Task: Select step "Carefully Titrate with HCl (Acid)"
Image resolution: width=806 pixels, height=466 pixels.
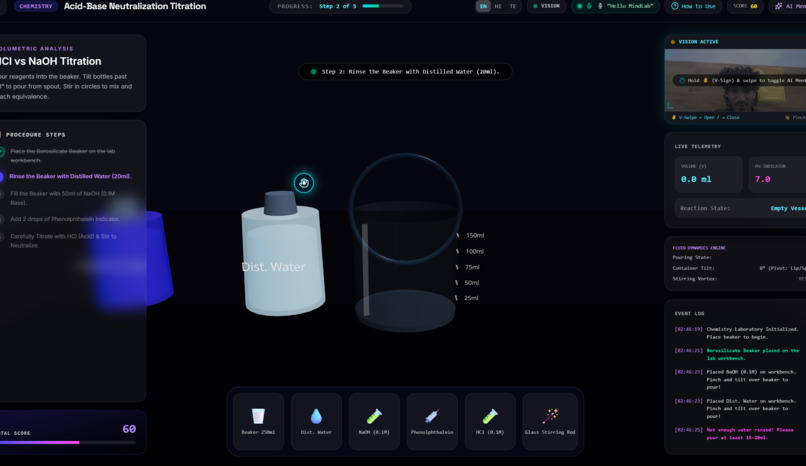Action: pyautogui.click(x=63, y=240)
